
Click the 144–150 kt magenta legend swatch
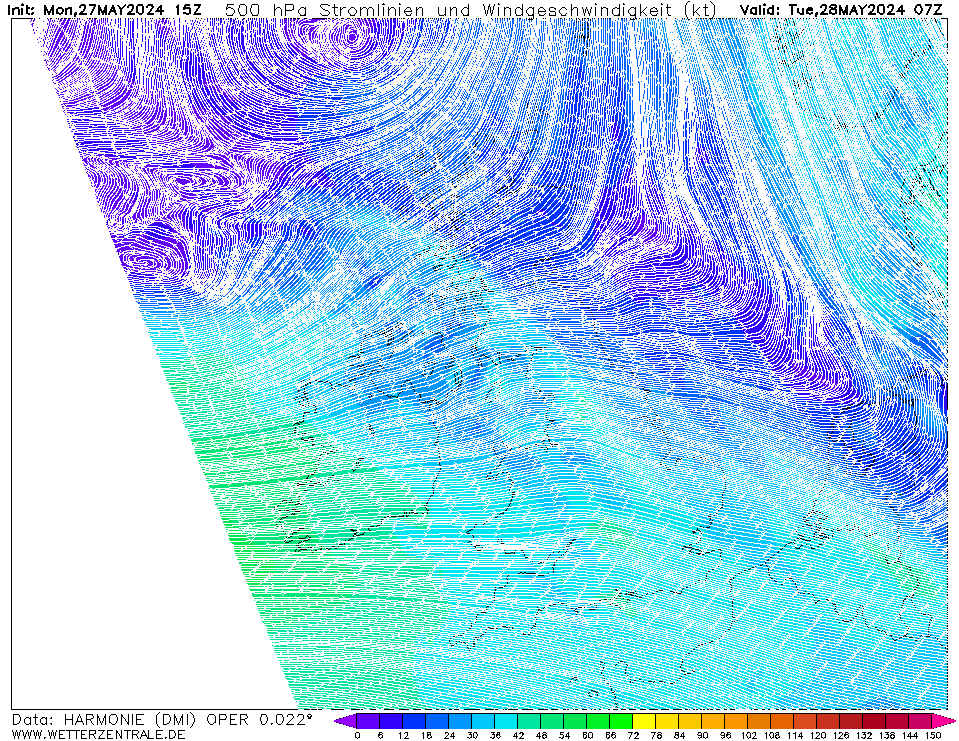tap(921, 721)
